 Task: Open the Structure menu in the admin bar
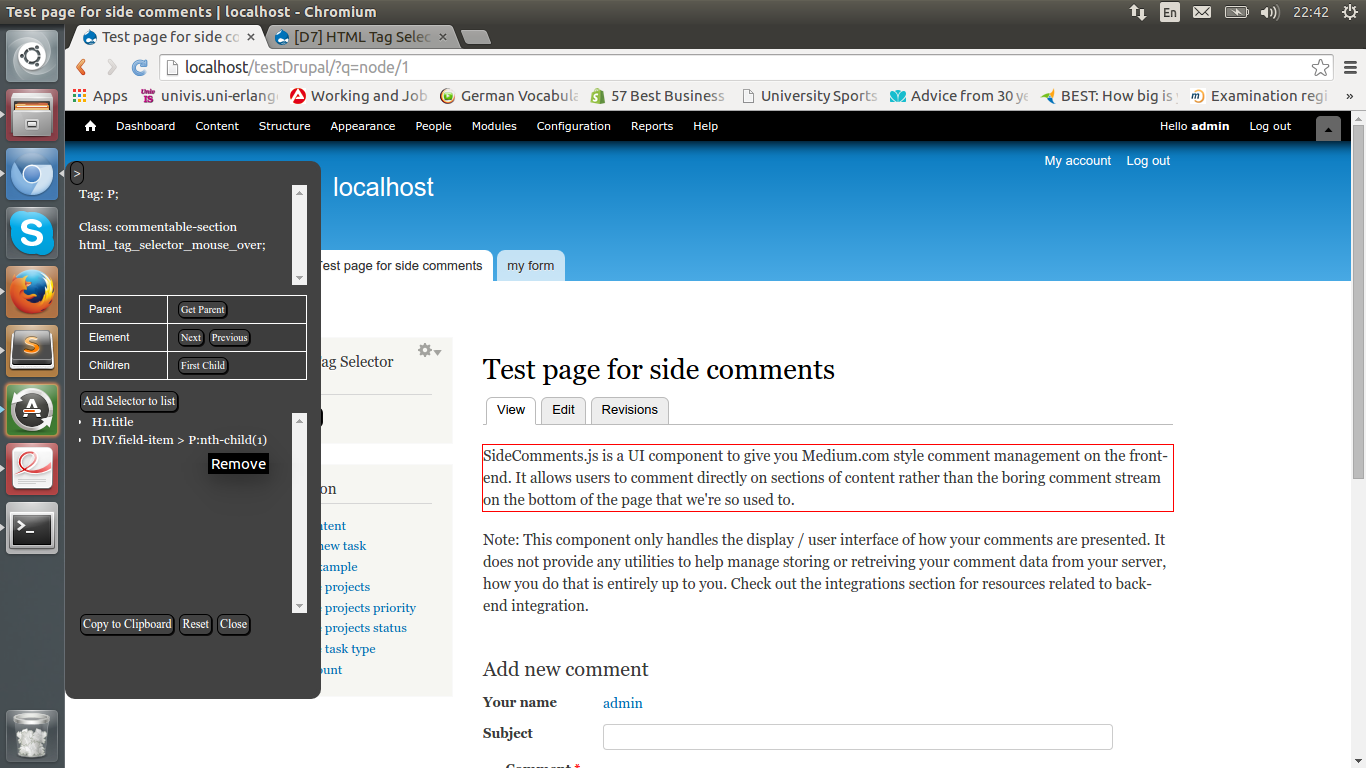(x=284, y=126)
